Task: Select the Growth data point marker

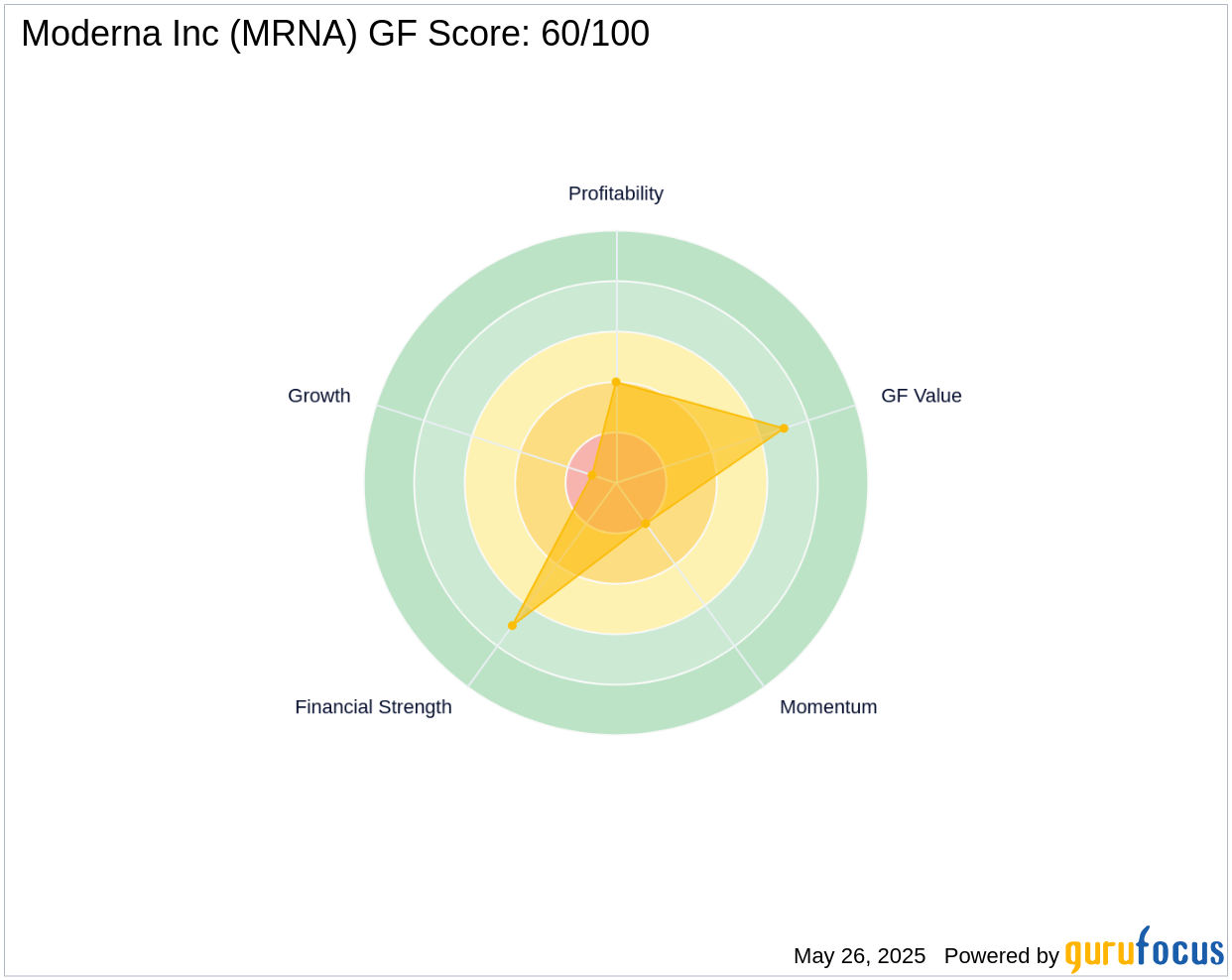Action: coord(592,476)
